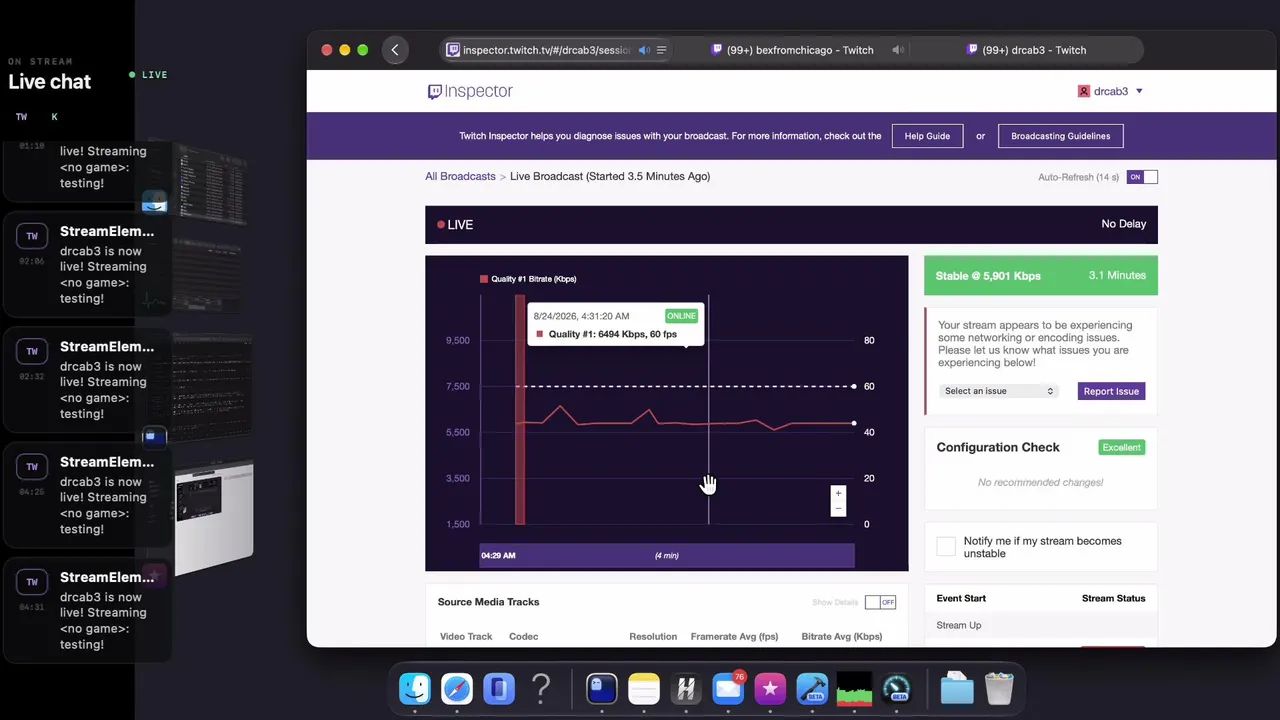Click the TW badge on 04:31 message

pos(32,582)
